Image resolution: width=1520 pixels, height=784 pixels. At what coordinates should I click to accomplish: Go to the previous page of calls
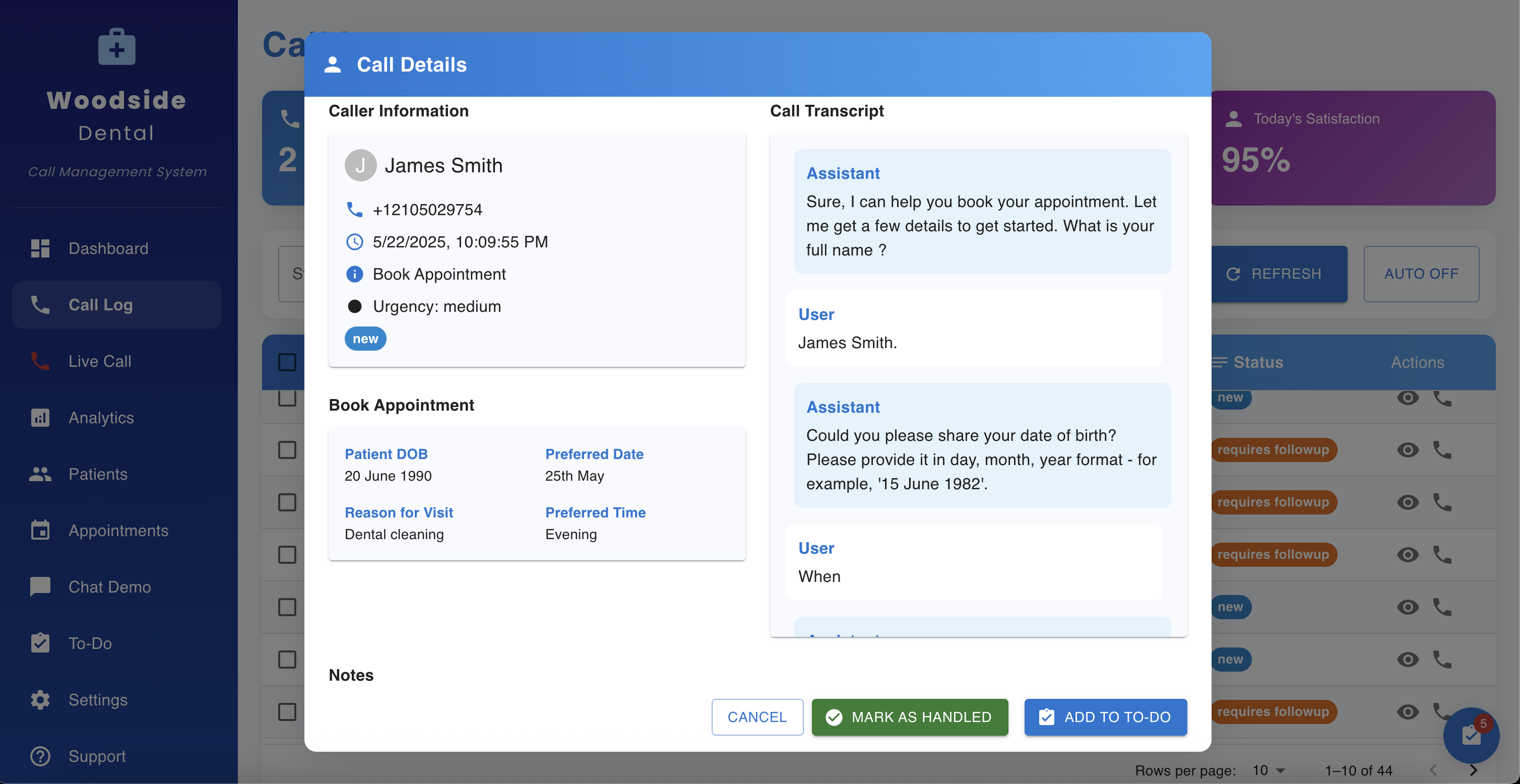[x=1433, y=770]
